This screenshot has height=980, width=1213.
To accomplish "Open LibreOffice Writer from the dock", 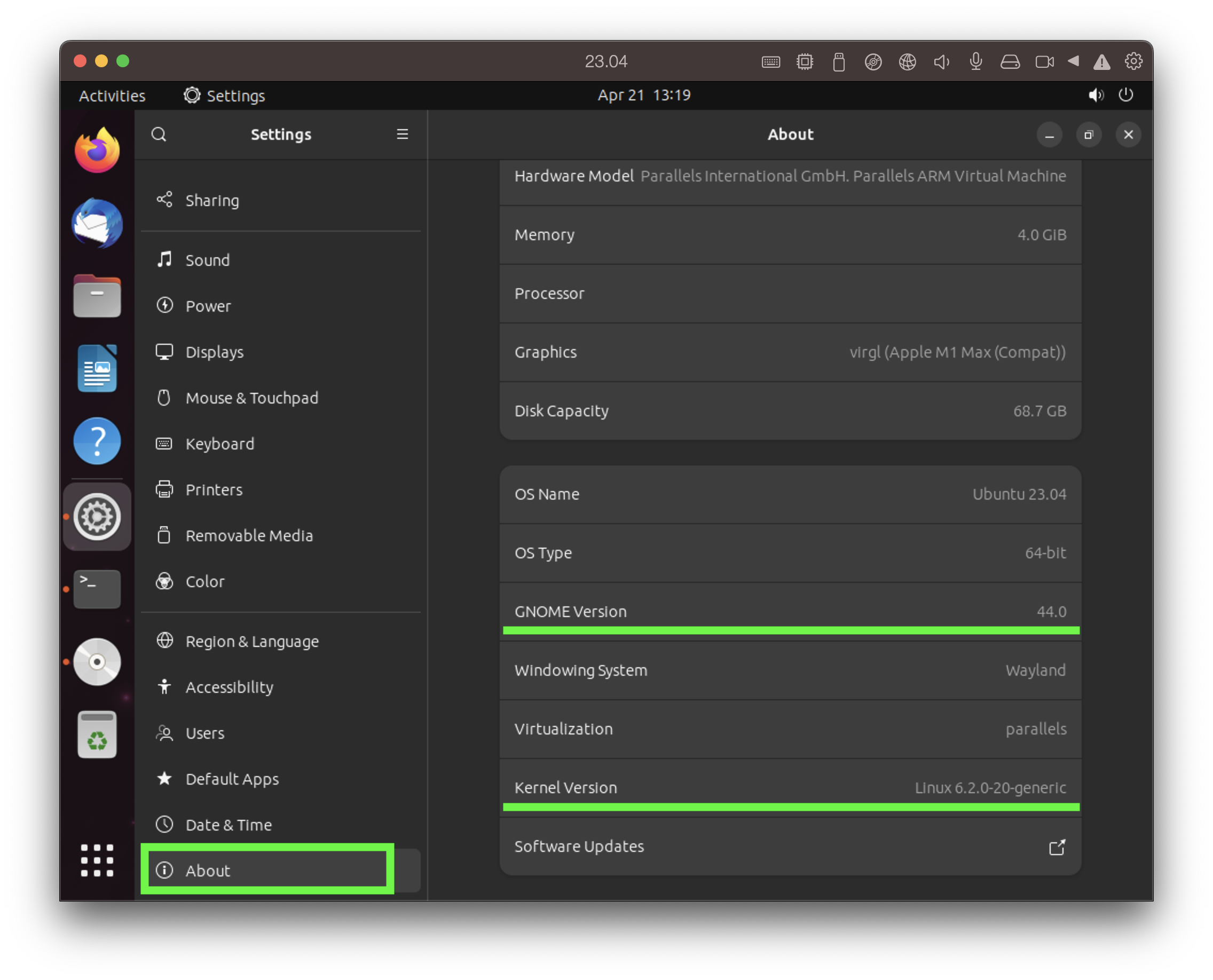I will point(97,368).
